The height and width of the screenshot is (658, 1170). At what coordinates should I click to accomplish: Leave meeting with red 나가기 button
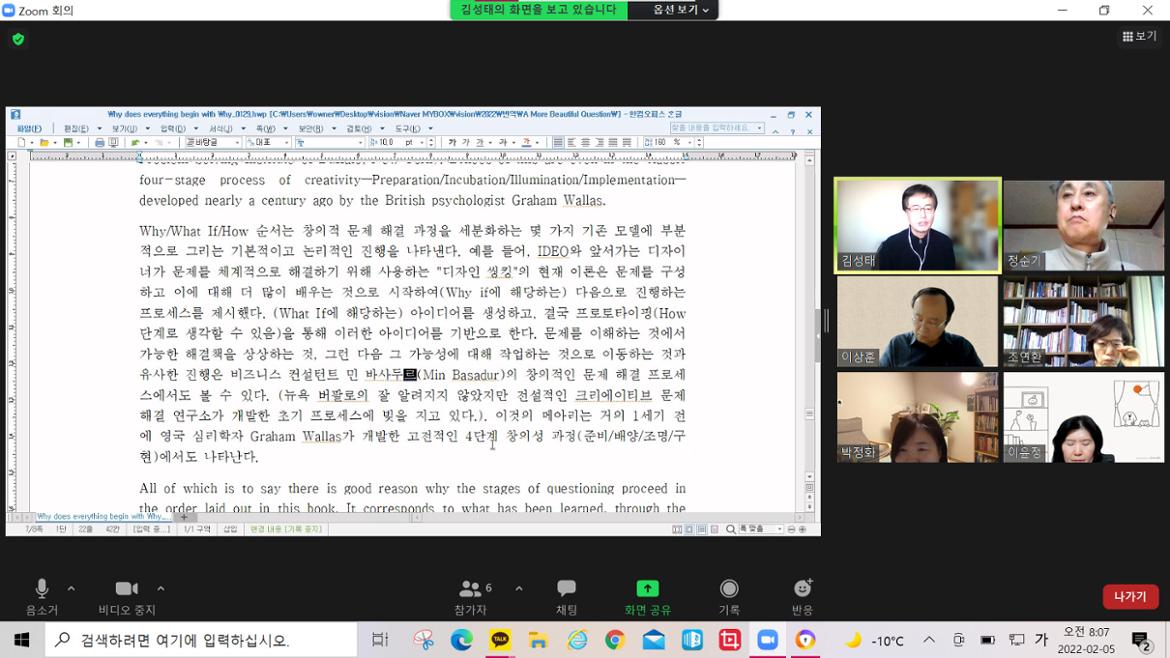click(x=1130, y=596)
